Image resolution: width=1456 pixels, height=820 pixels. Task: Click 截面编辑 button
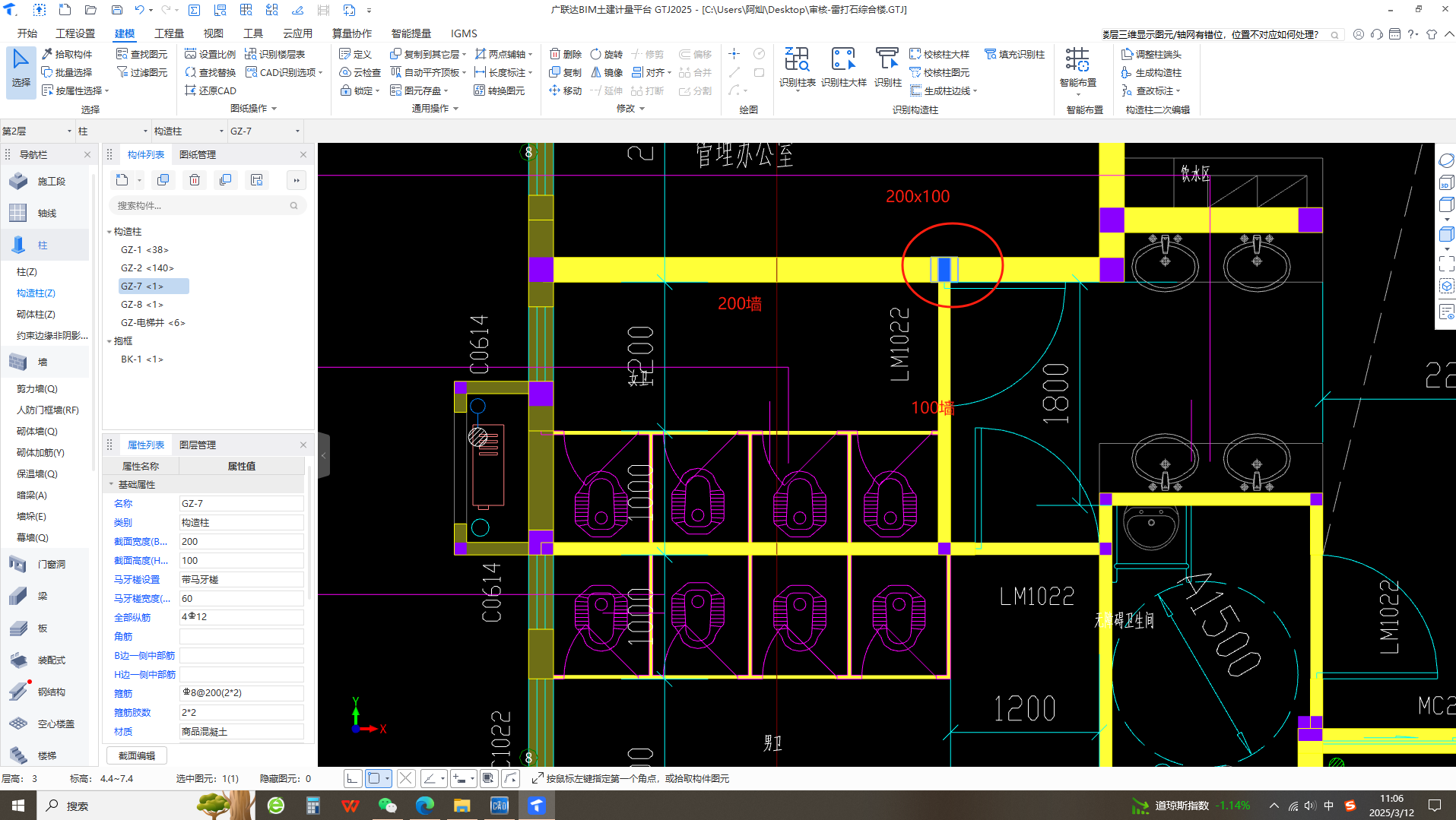137,755
